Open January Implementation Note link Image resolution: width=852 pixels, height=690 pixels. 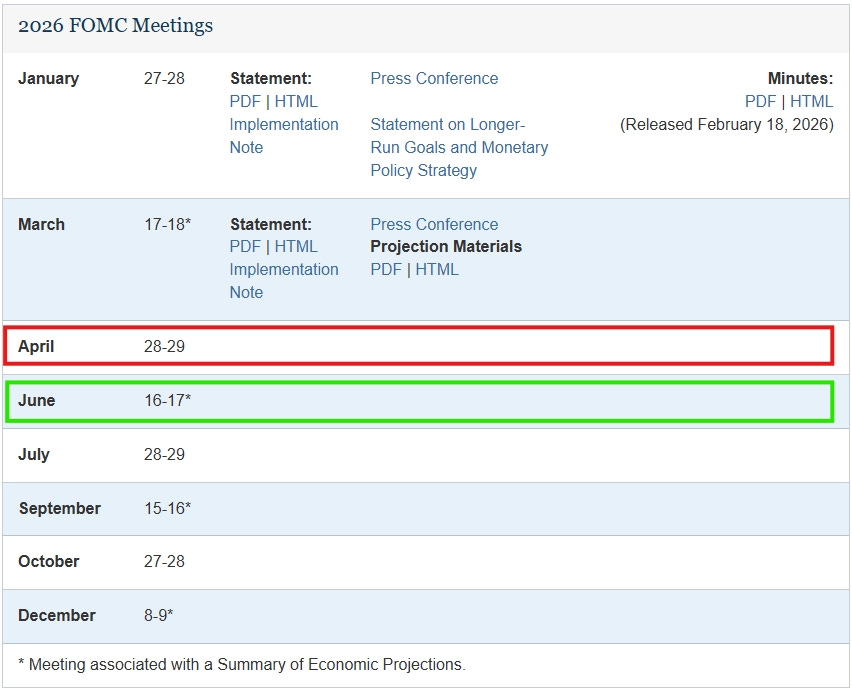(284, 136)
